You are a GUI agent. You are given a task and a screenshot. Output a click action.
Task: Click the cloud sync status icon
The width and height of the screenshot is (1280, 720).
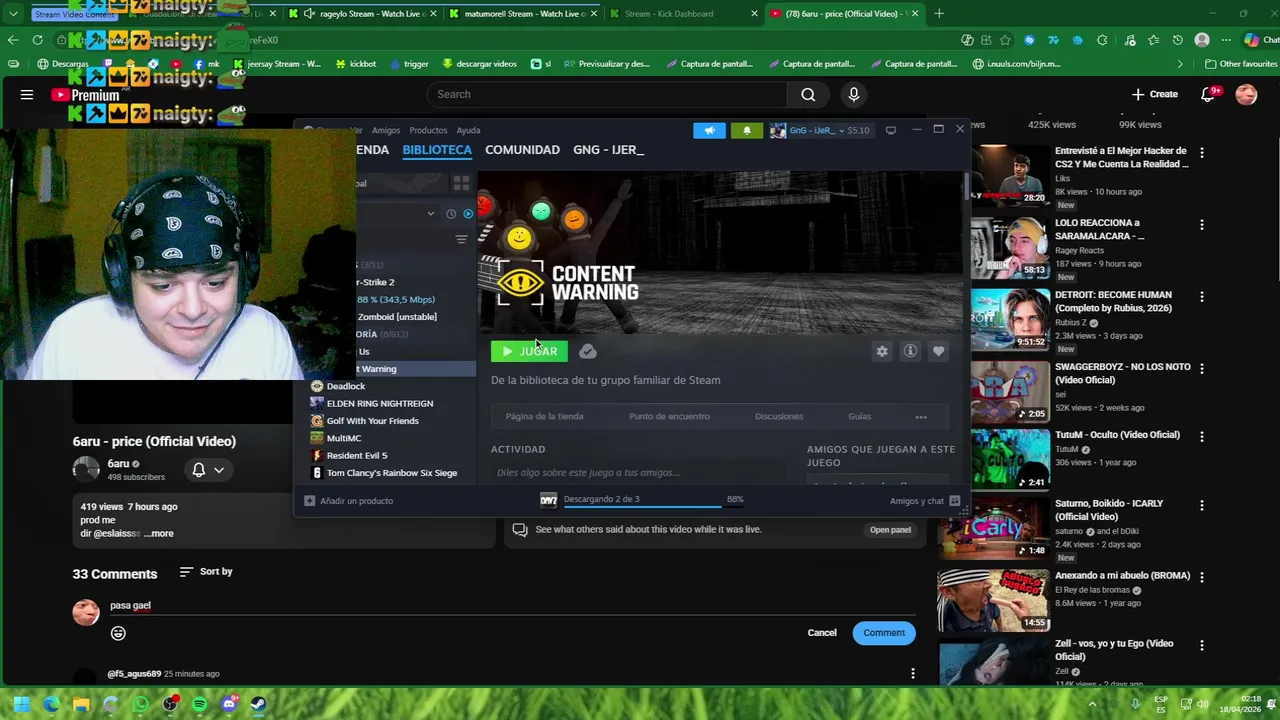[588, 351]
